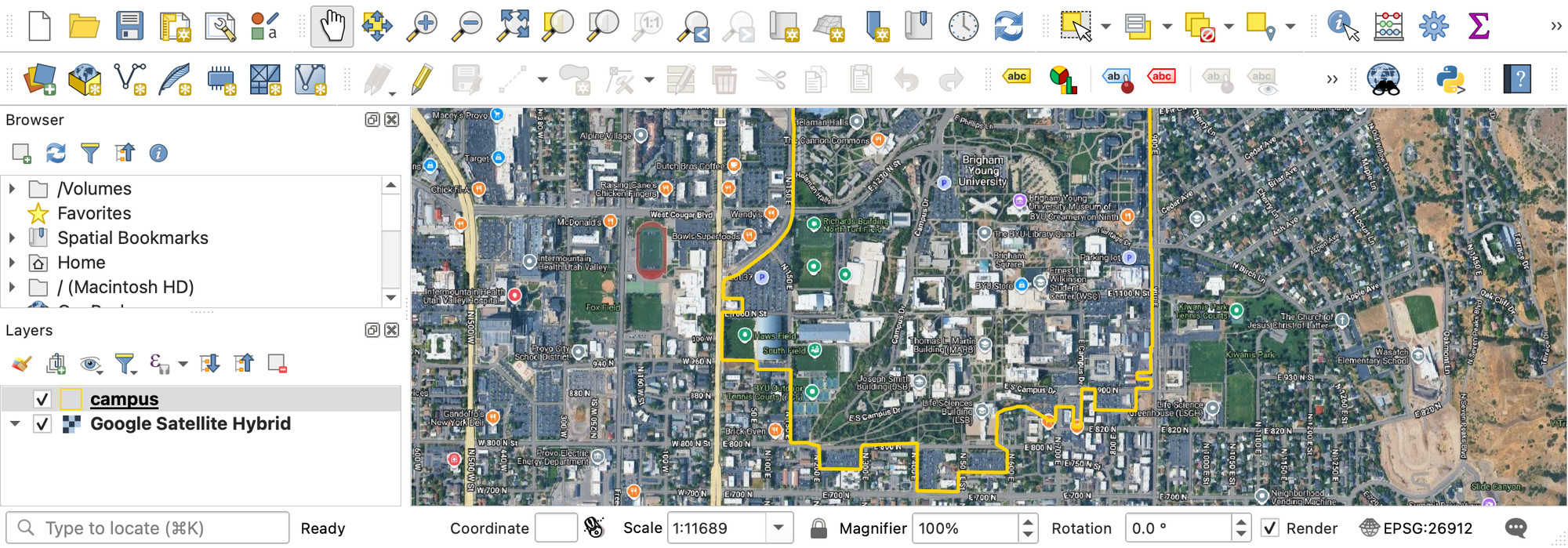Toggle the scale lock icon

pyautogui.click(x=818, y=528)
